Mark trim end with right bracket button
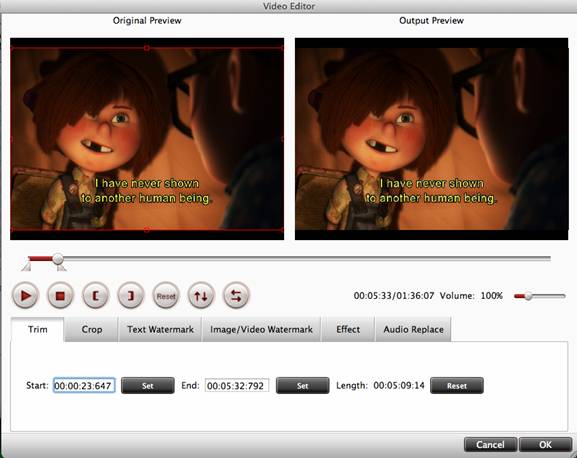This screenshot has height=458, width=577. (x=131, y=295)
